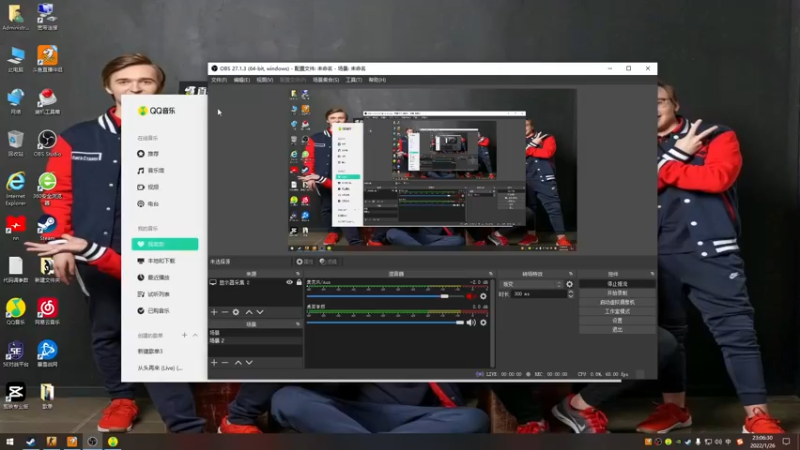This screenshot has width=800, height=450.
Task: Move the scene up in Scenes panel
Action: pos(238,362)
